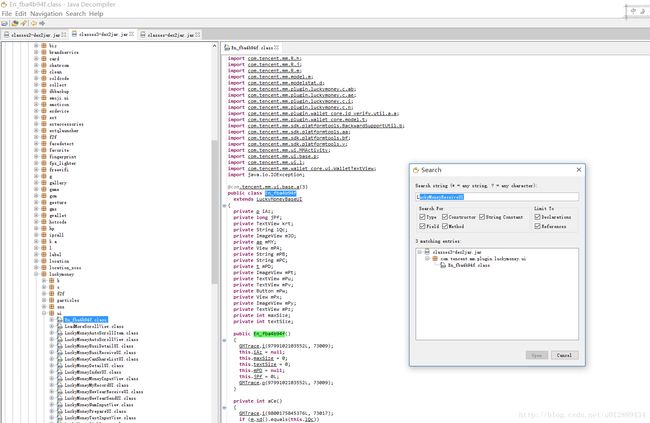Click the package tree vertical scrollbar

coord(214,212)
